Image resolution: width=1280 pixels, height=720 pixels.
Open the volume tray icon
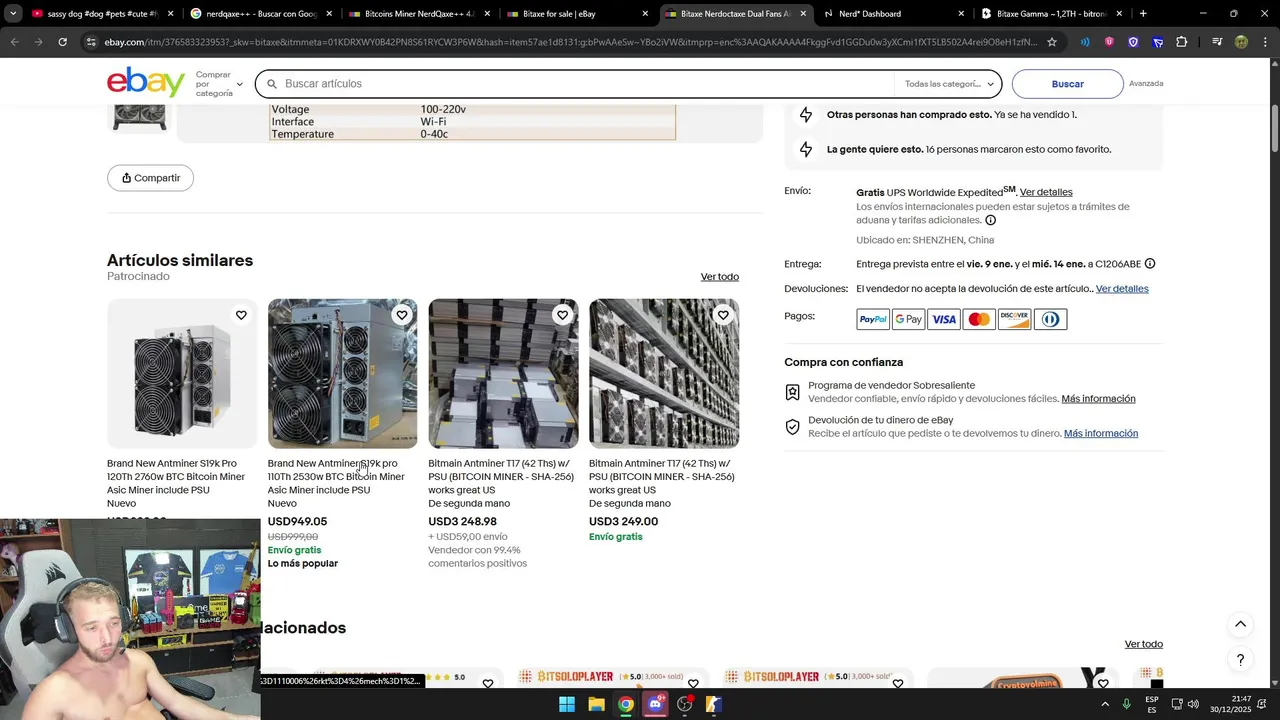1193,704
